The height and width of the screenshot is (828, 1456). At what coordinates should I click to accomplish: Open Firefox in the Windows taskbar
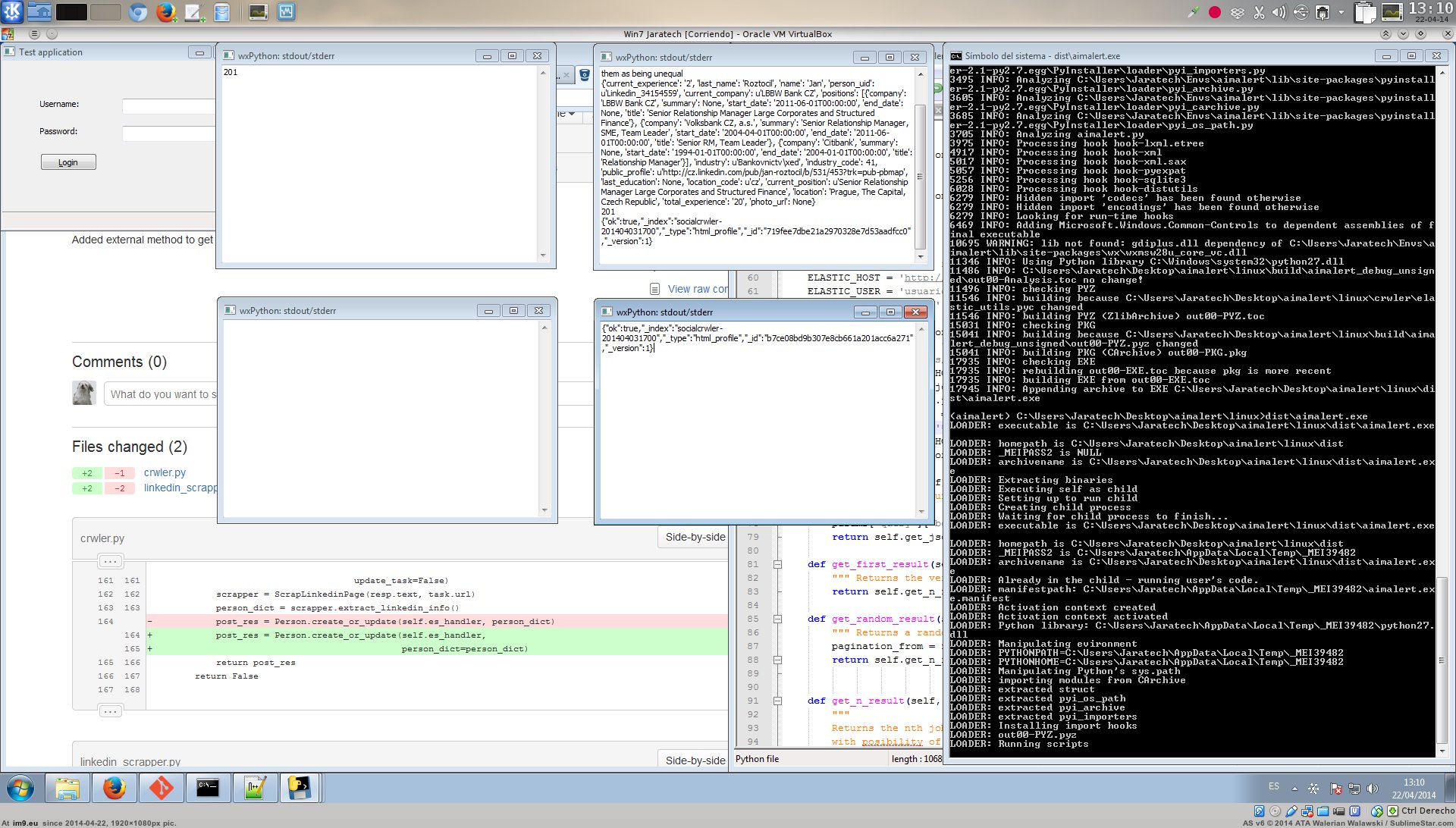click(115, 789)
